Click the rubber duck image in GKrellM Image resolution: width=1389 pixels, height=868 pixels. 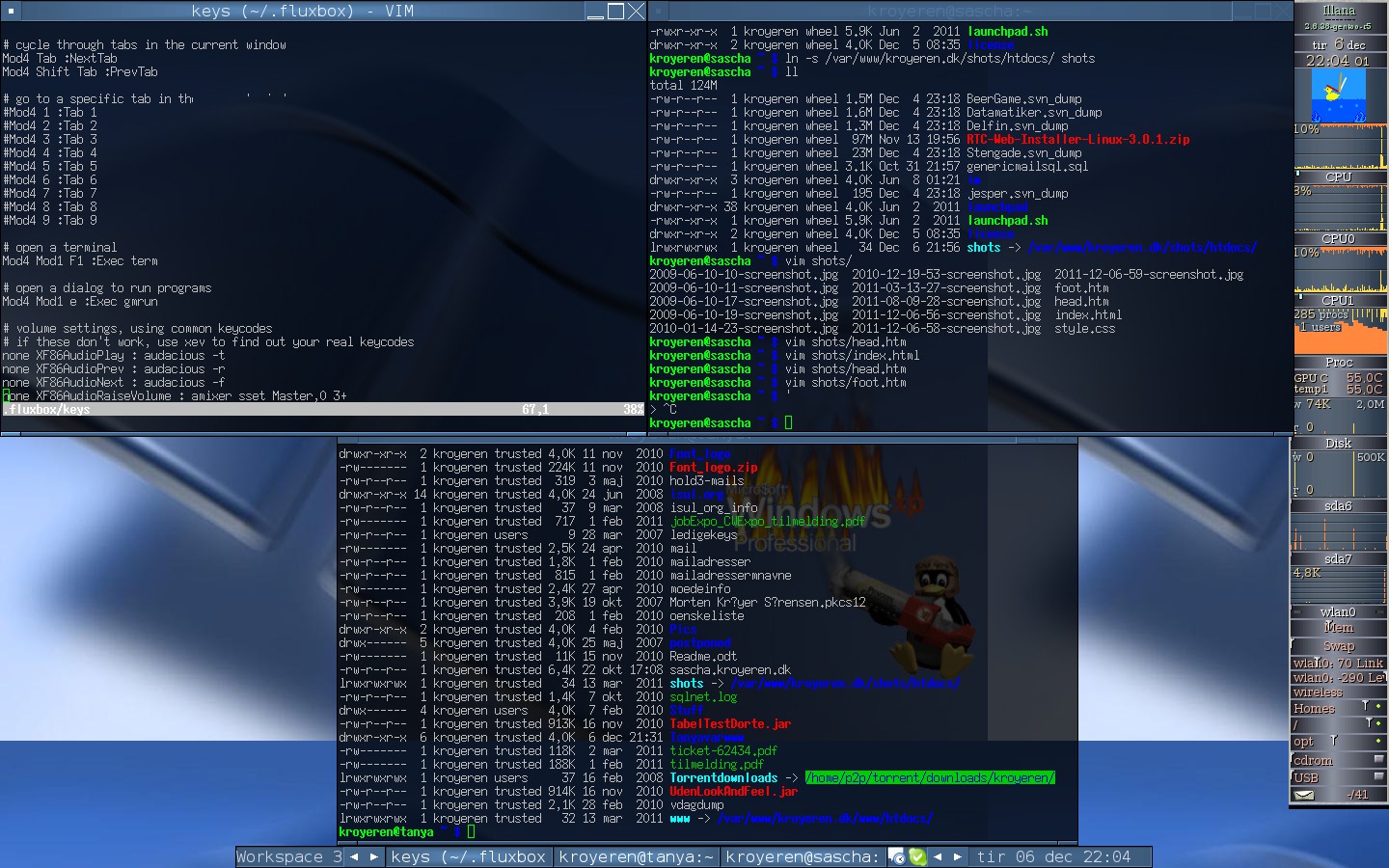coord(1338,95)
